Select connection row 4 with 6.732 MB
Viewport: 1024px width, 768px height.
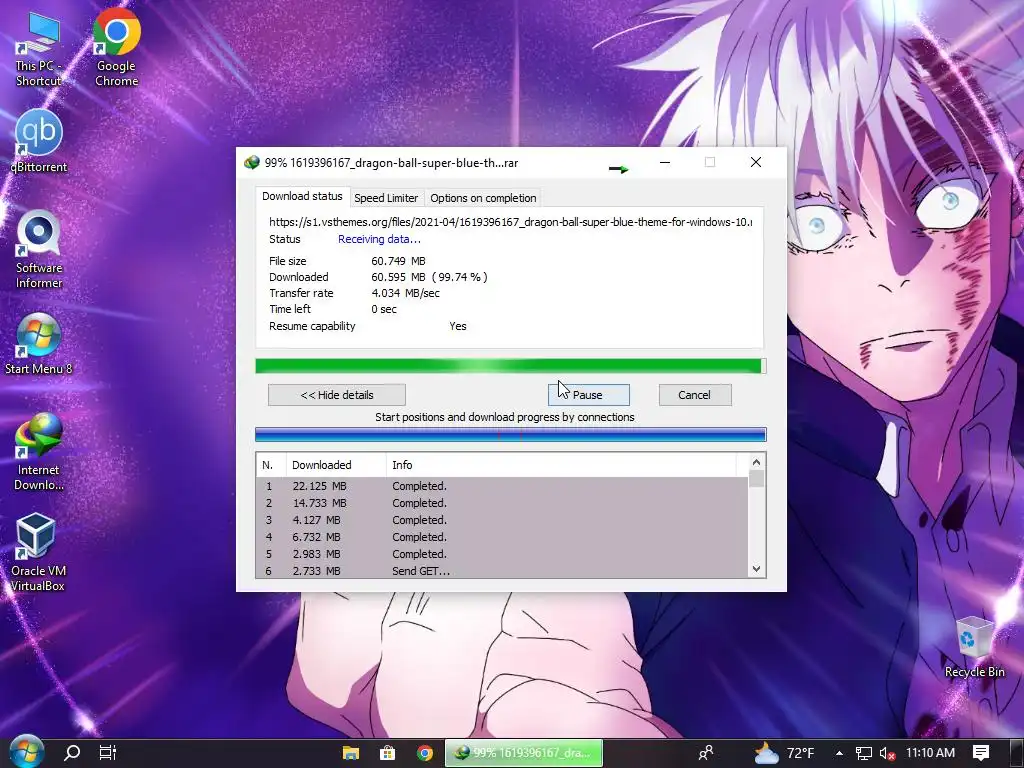click(x=502, y=537)
